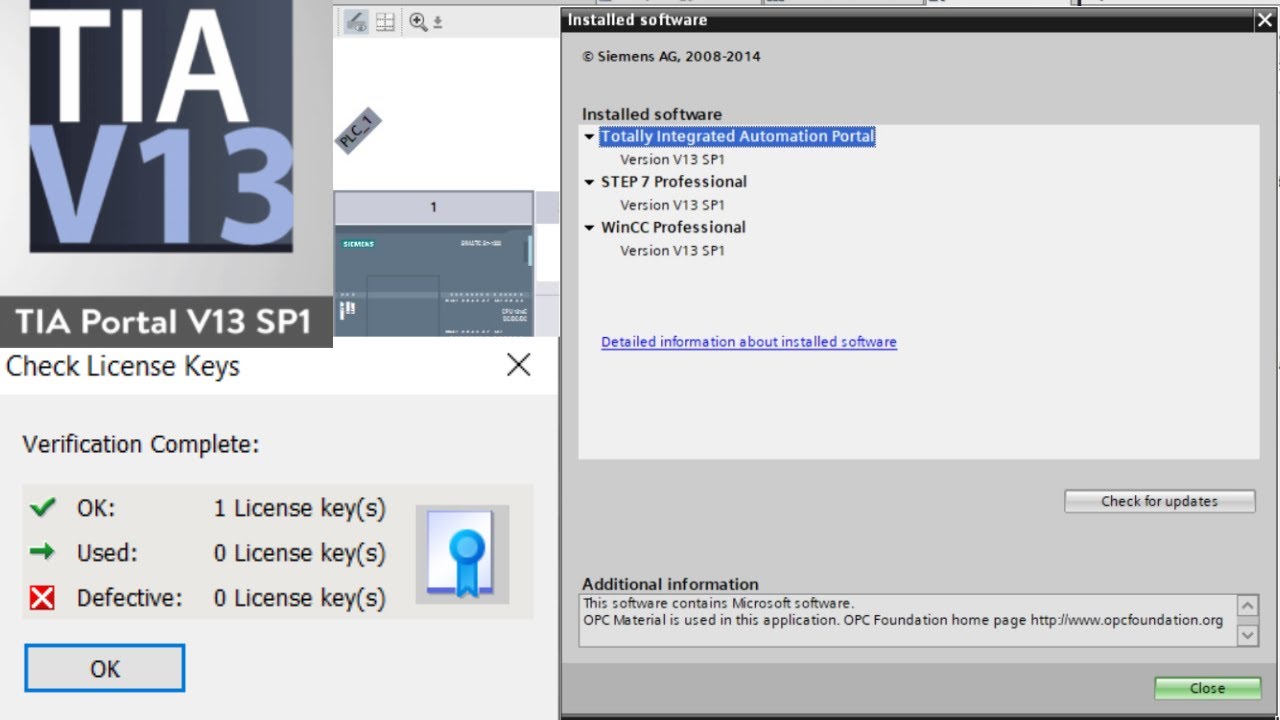Click the license certificate ribbon icon
1280x720 pixels.
(462, 554)
